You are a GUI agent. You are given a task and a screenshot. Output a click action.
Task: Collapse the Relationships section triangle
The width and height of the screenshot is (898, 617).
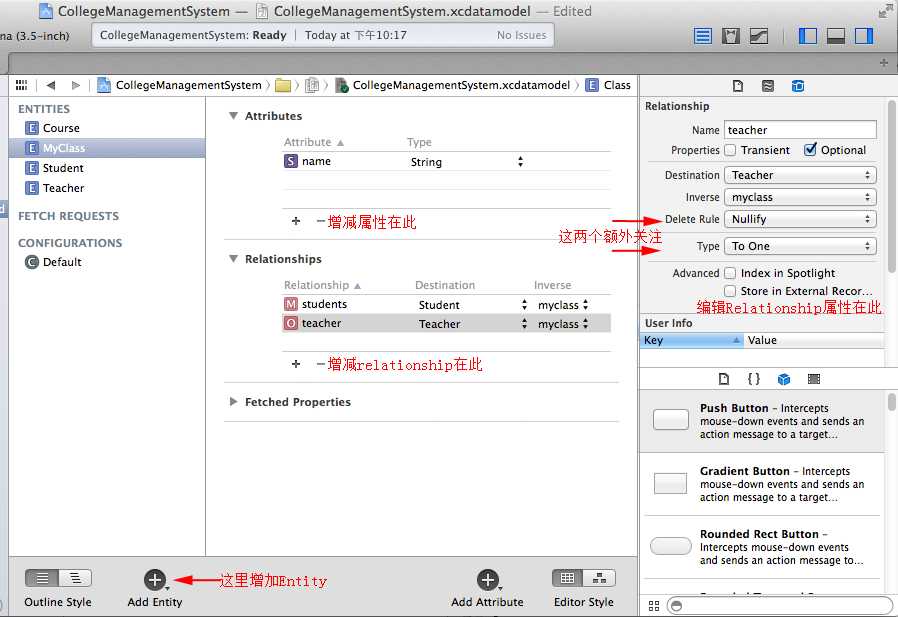[233, 259]
